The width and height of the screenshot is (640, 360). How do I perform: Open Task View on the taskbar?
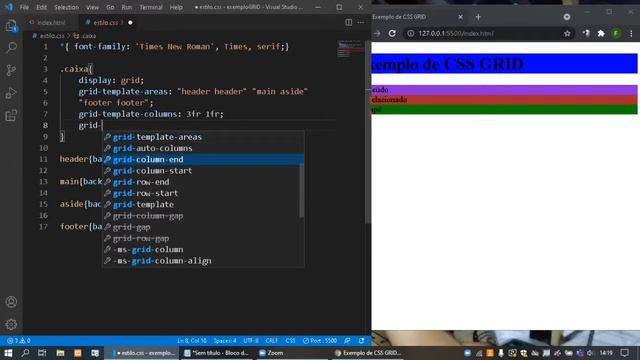pos(42,353)
